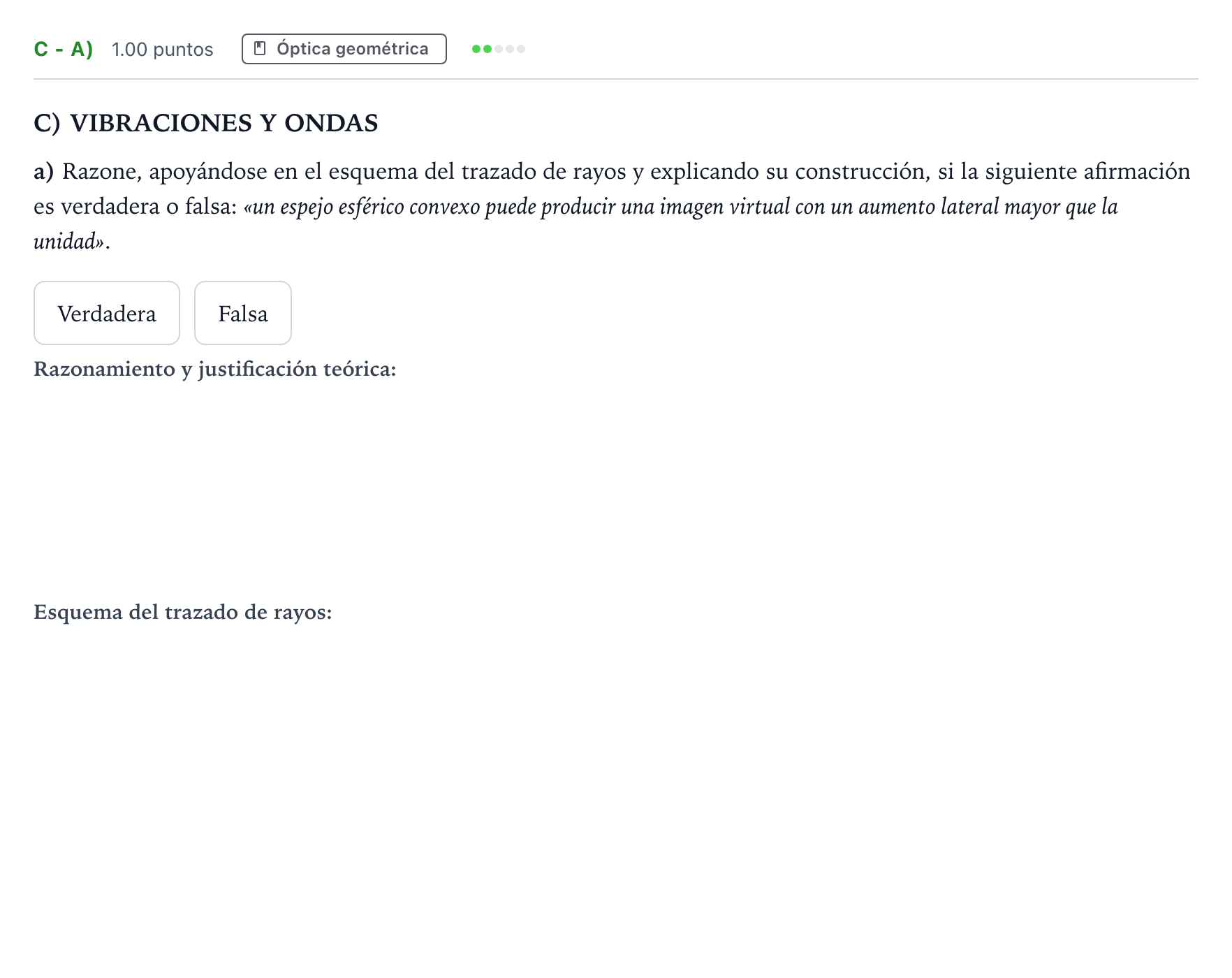Screen dimensions: 1232x978
Task: Click the Esquema del trazado de rayos label
Action: [x=183, y=612]
